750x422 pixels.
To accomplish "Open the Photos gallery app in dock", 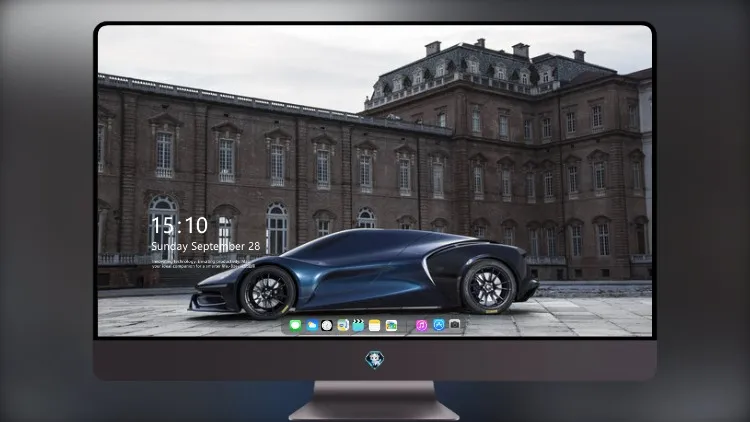I will [x=391, y=326].
